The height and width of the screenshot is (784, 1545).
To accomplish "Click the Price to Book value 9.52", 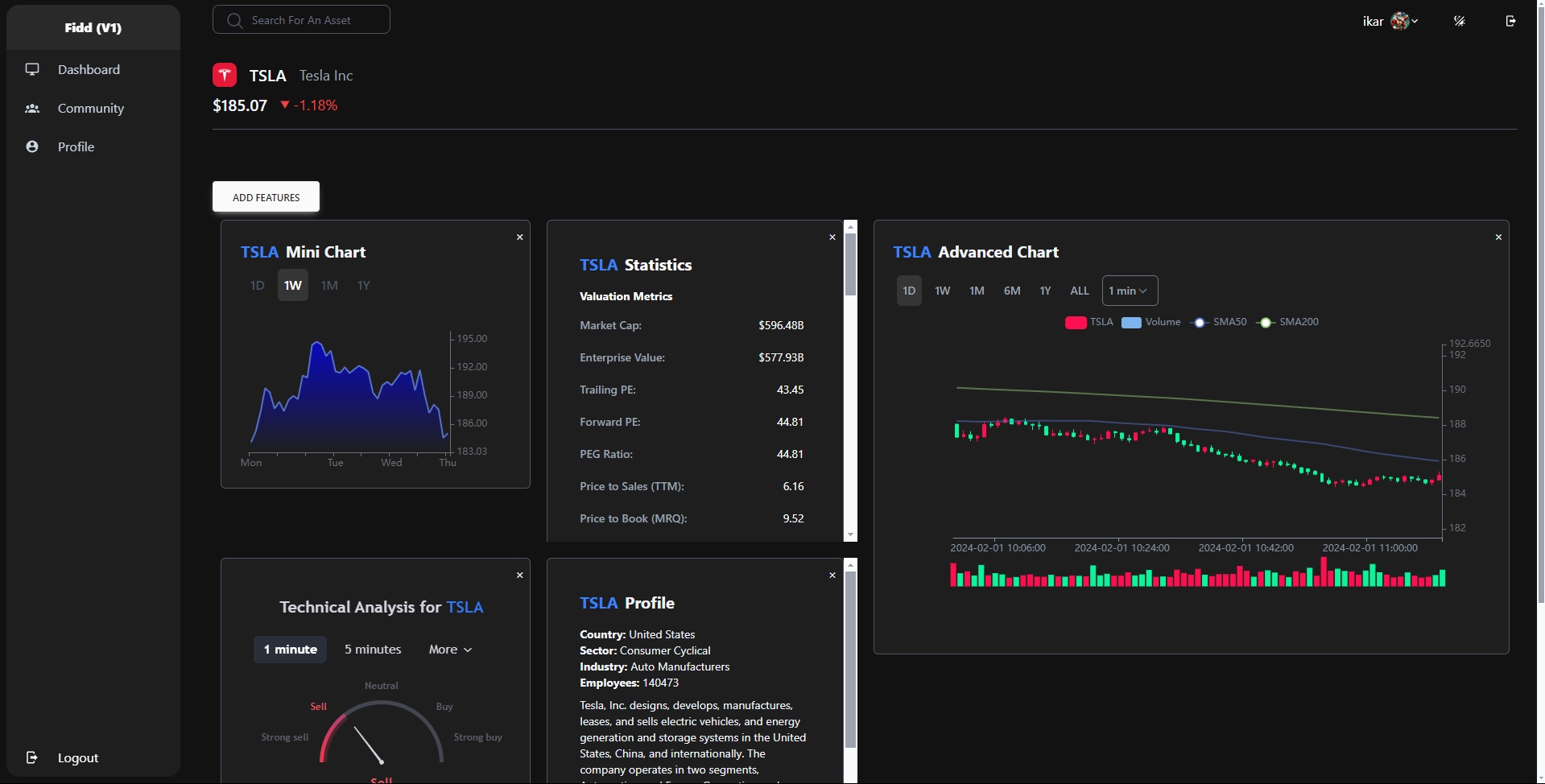I will tap(793, 518).
